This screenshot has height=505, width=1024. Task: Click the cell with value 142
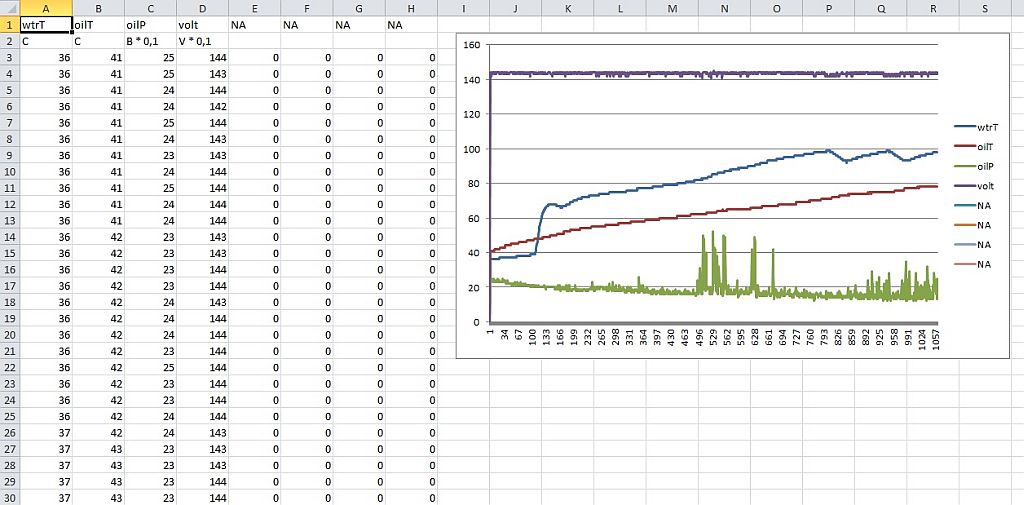[202, 106]
